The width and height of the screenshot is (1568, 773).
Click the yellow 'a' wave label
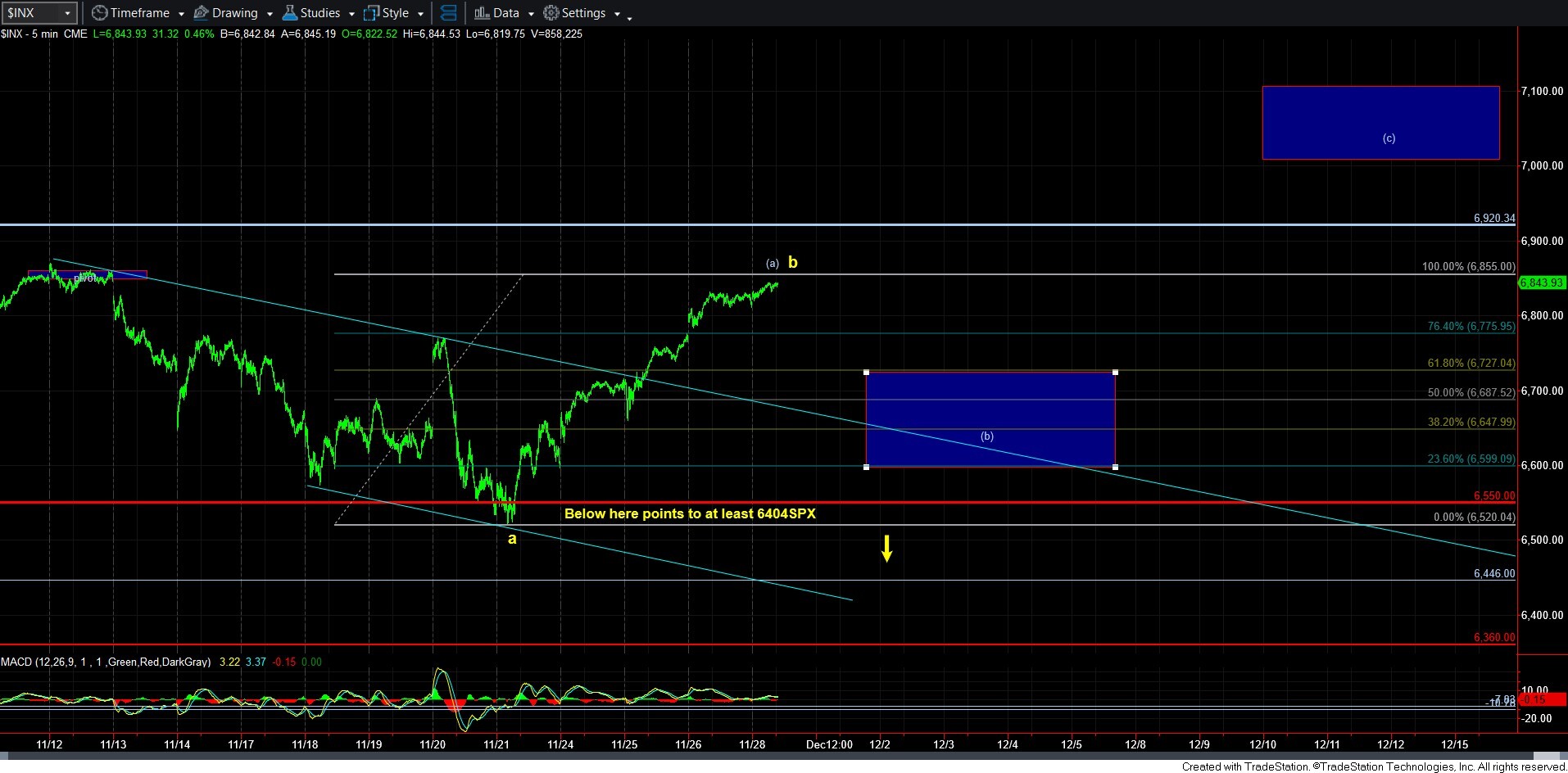coord(512,539)
